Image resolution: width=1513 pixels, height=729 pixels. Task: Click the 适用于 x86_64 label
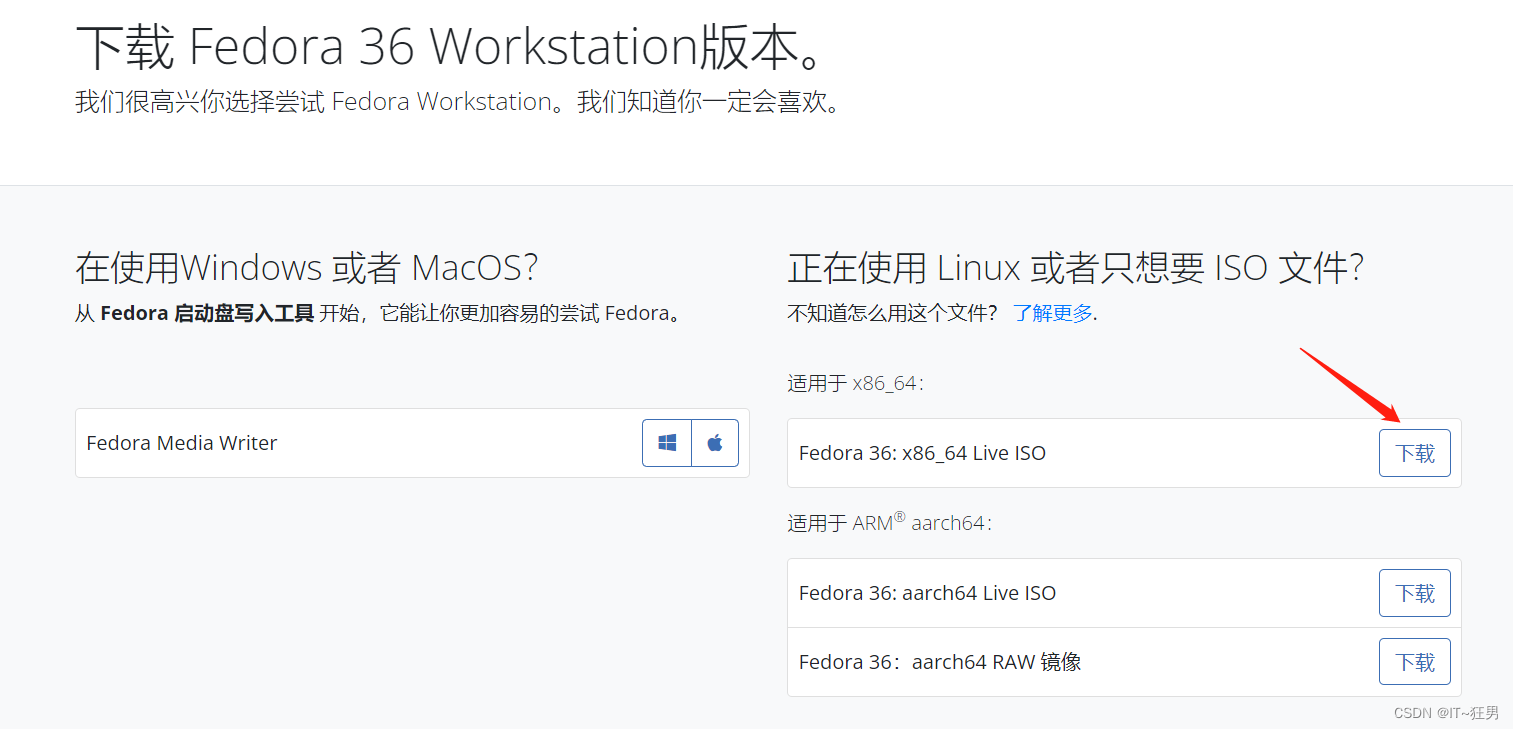856,383
